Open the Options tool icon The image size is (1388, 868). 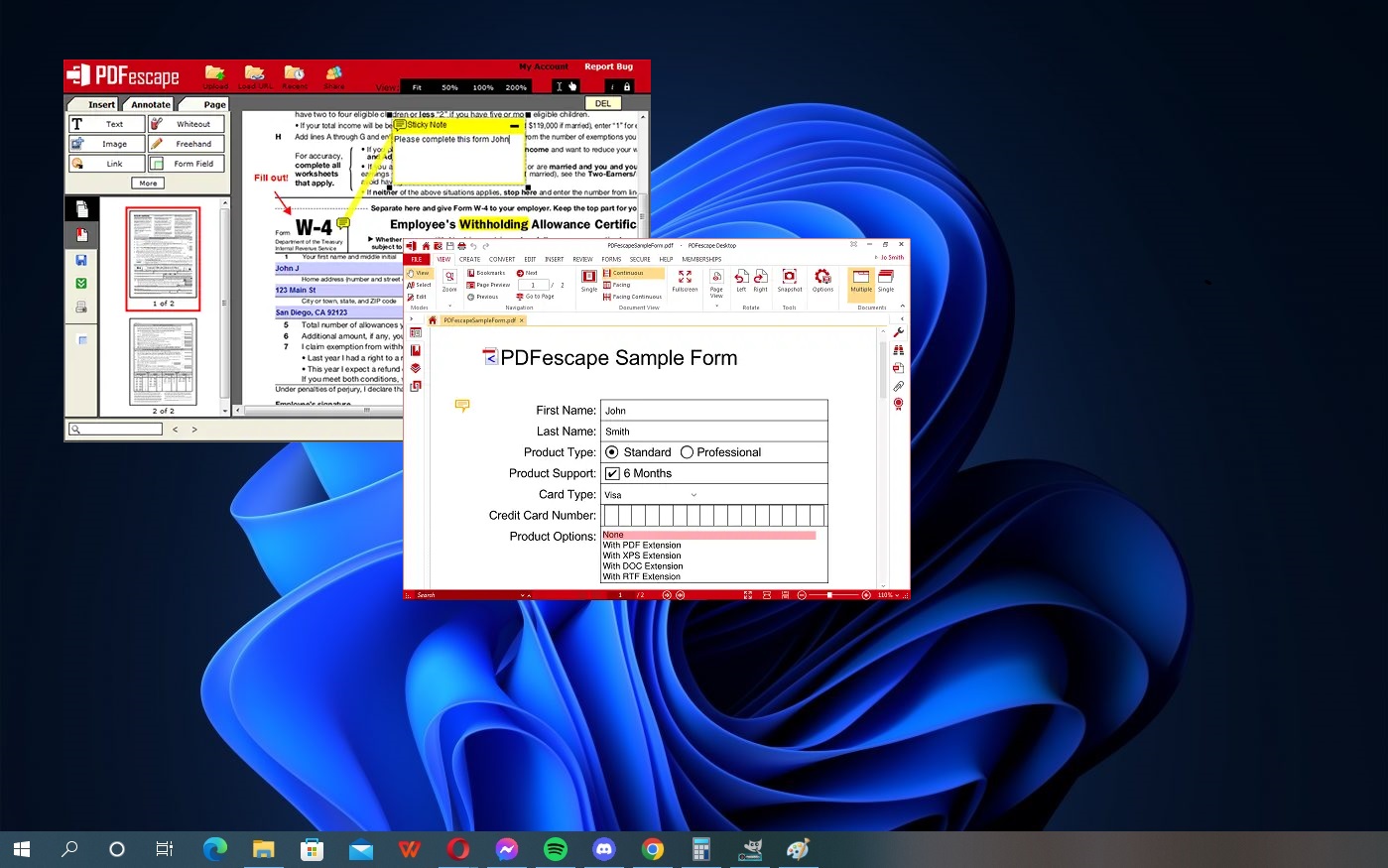(823, 279)
